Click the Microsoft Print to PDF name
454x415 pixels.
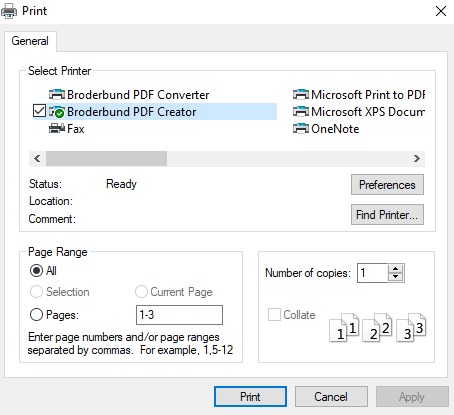click(x=368, y=95)
